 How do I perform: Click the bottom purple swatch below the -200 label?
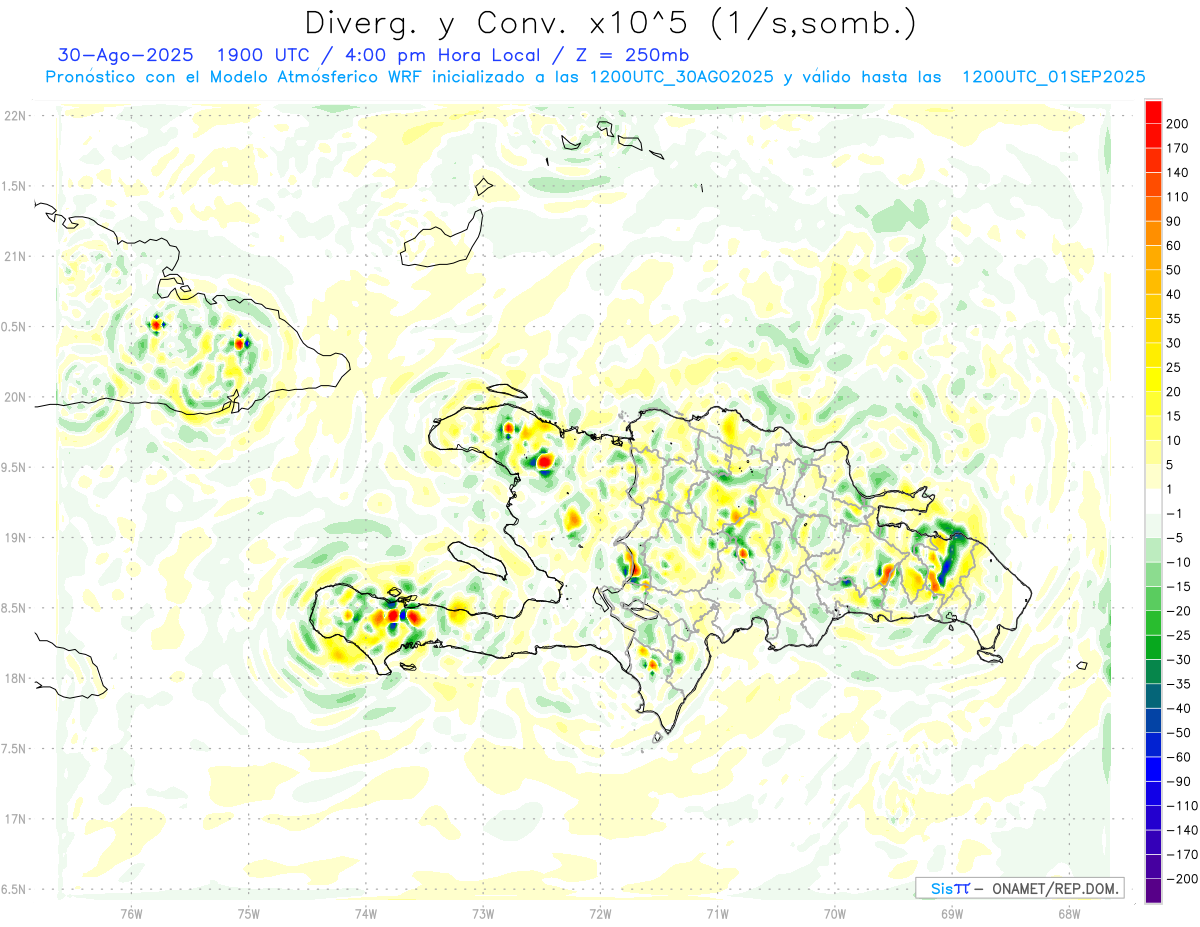pyautogui.click(x=1153, y=891)
